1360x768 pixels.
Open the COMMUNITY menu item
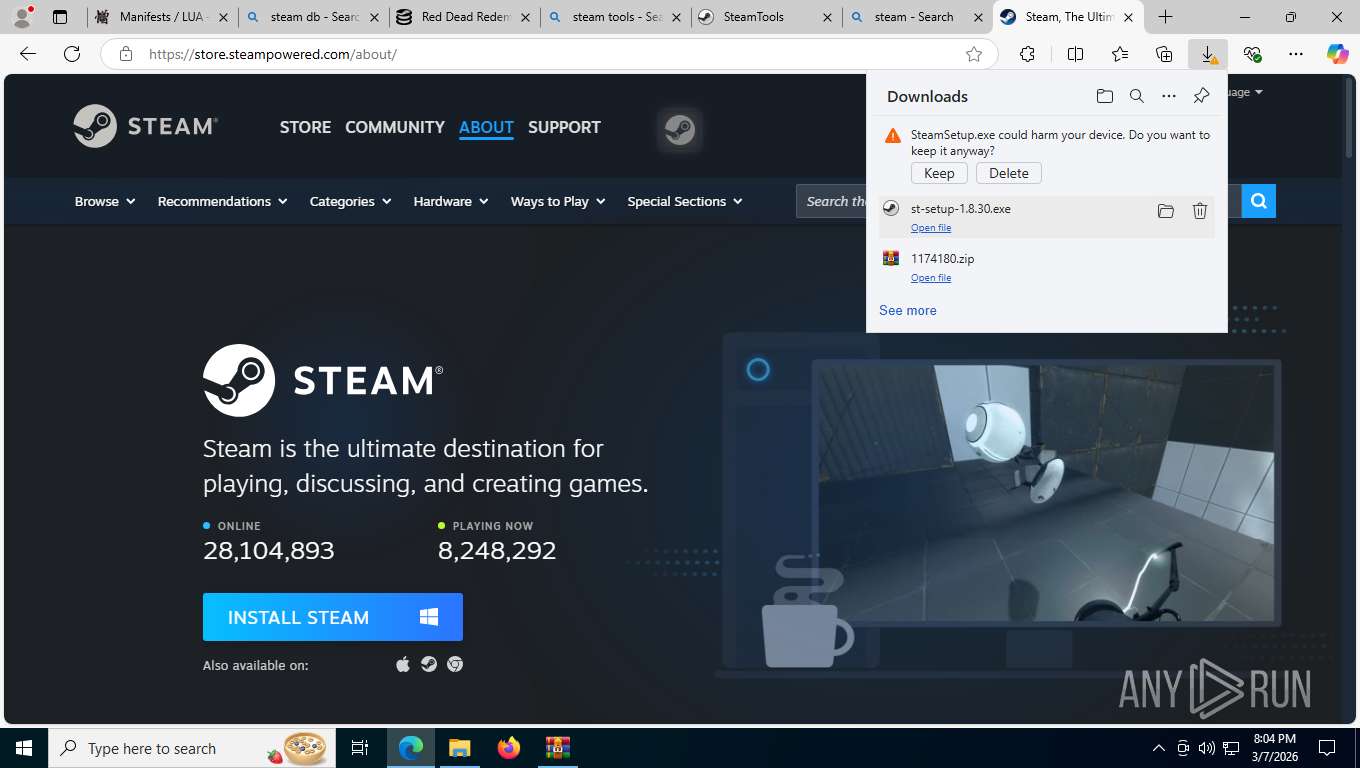point(395,127)
